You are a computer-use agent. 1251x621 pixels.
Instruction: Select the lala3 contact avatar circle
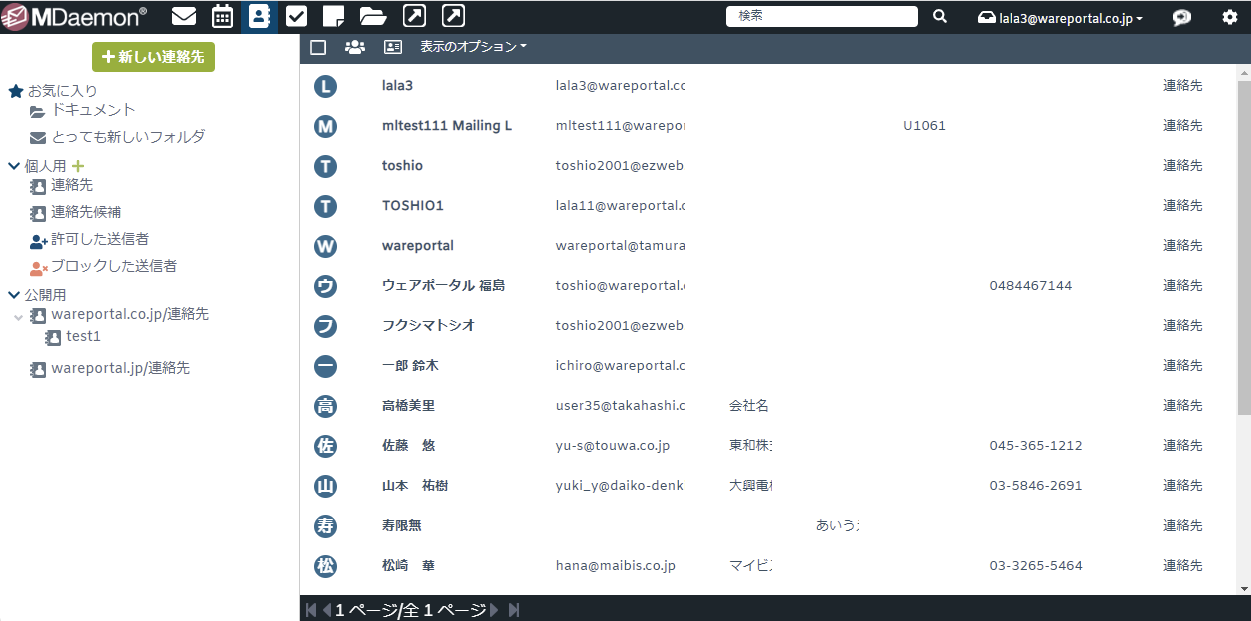pos(325,86)
